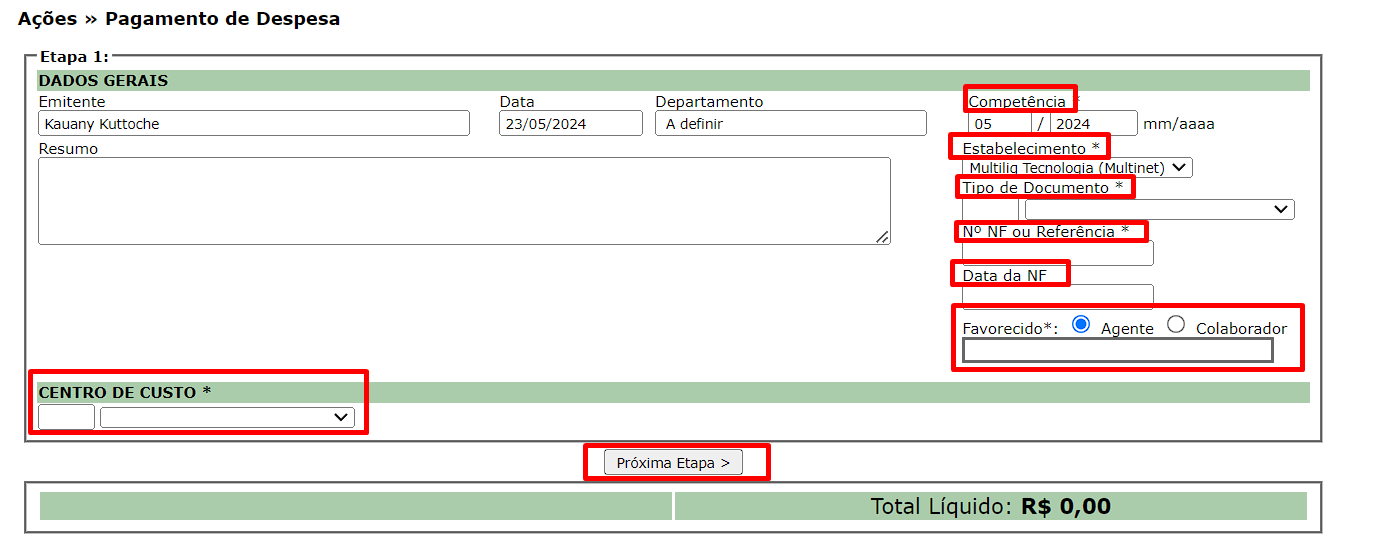
Task: Grab the Resumo text area resize handle
Action: point(882,237)
